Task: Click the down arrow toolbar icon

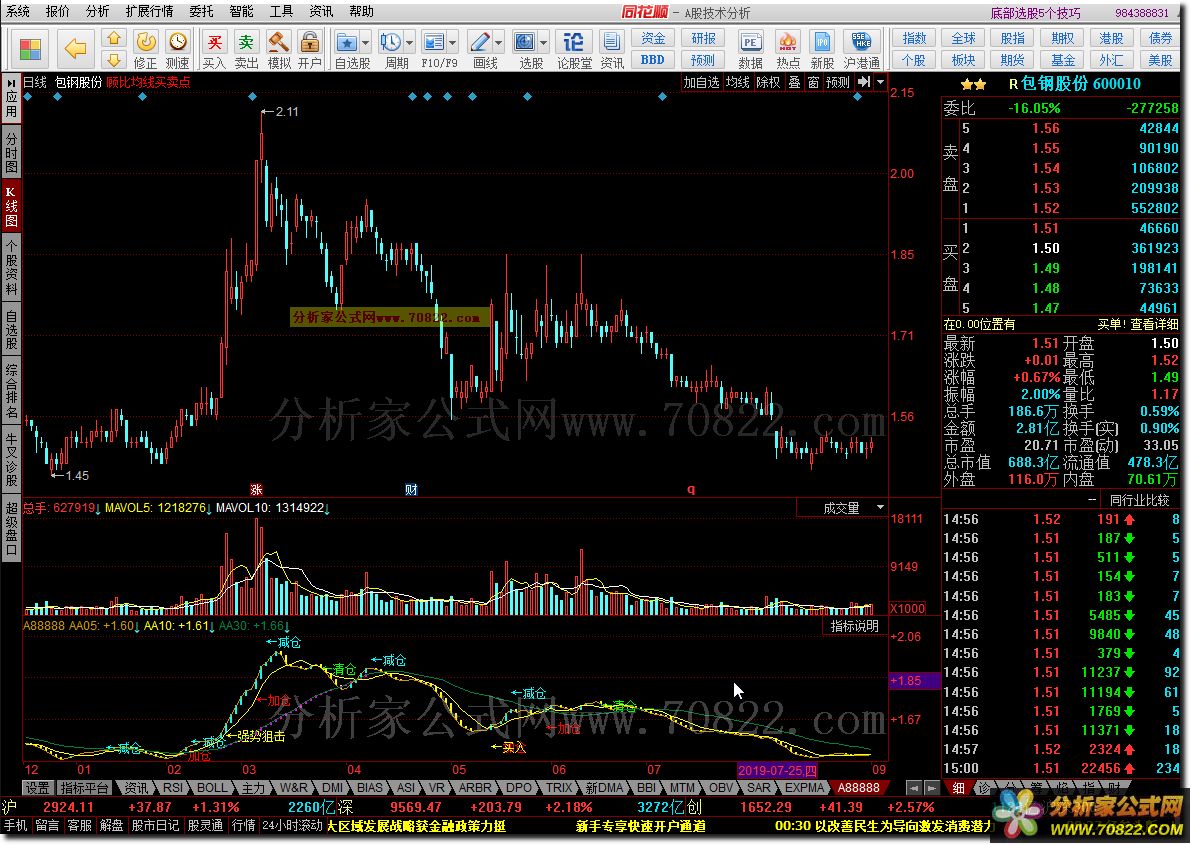Action: pyautogui.click(x=113, y=59)
